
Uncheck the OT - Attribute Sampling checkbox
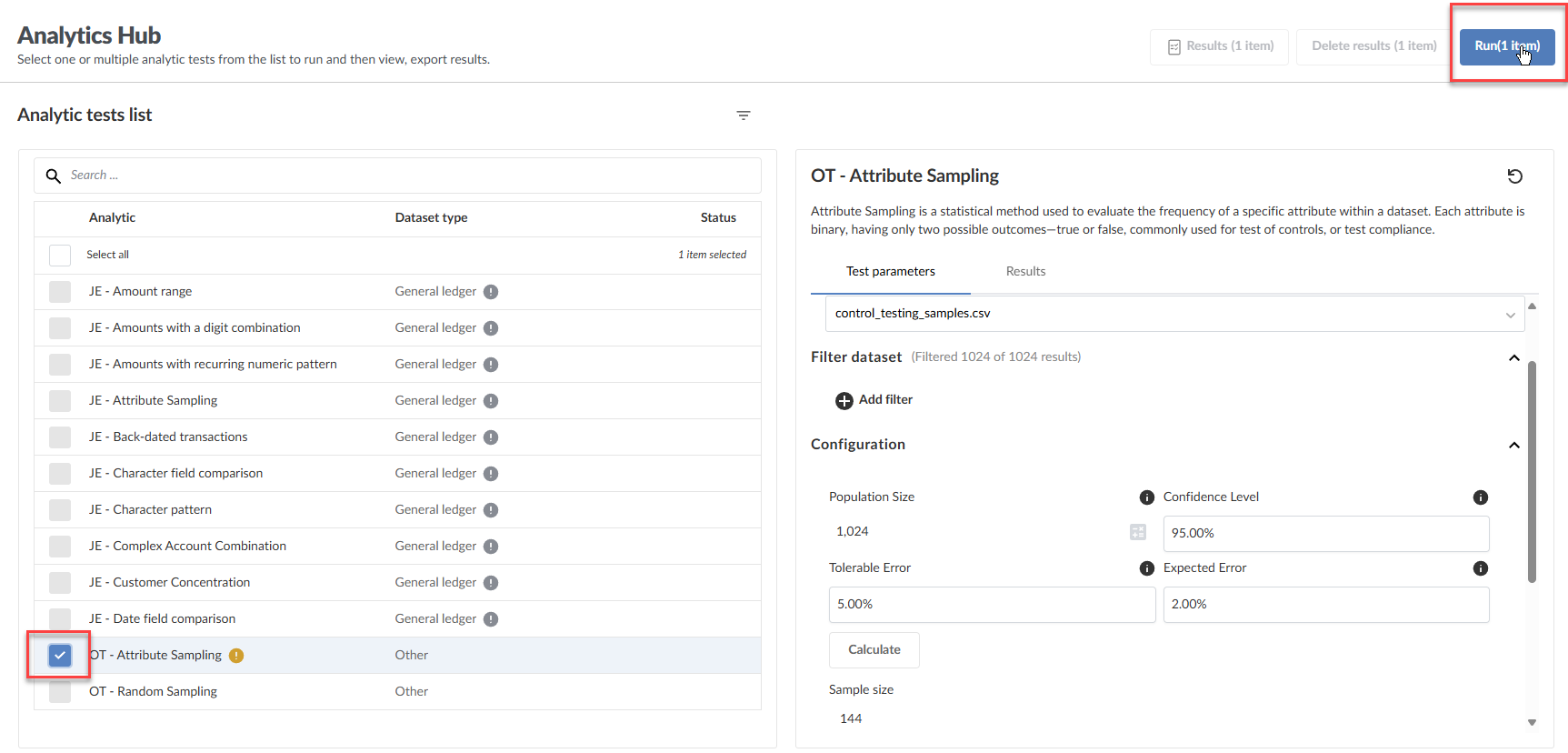click(60, 655)
